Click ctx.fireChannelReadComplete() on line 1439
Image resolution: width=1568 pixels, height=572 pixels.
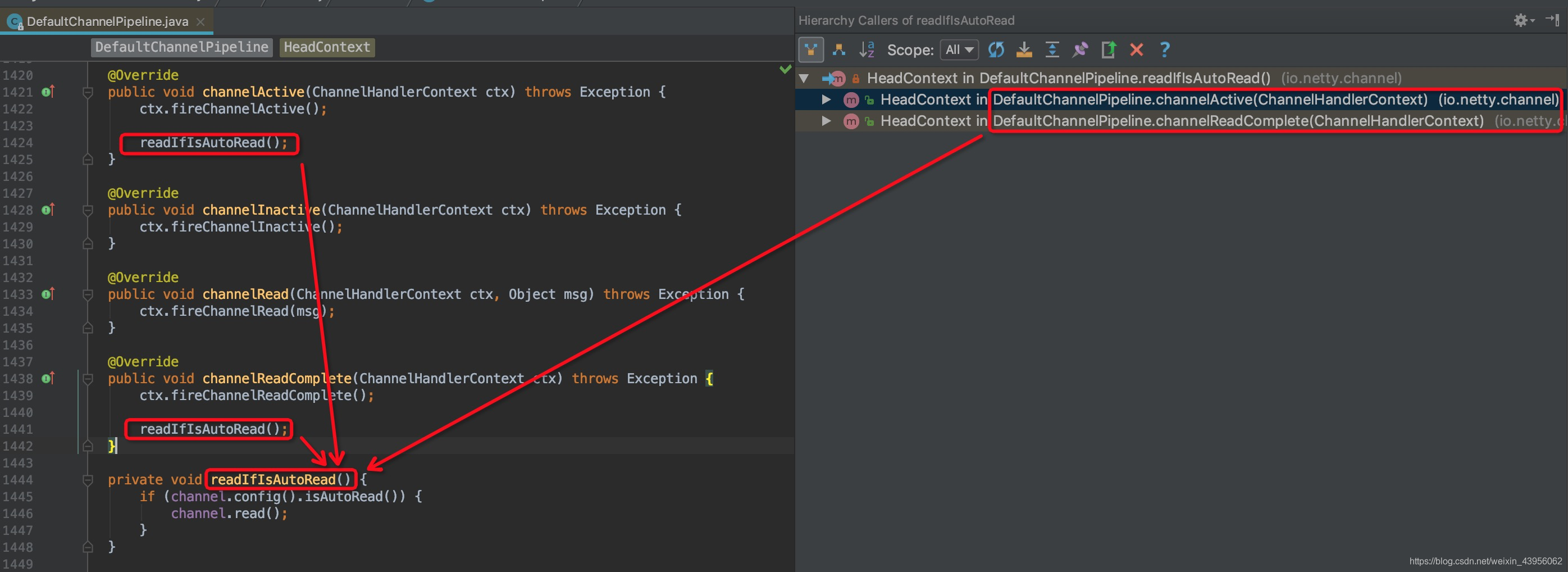pos(257,396)
